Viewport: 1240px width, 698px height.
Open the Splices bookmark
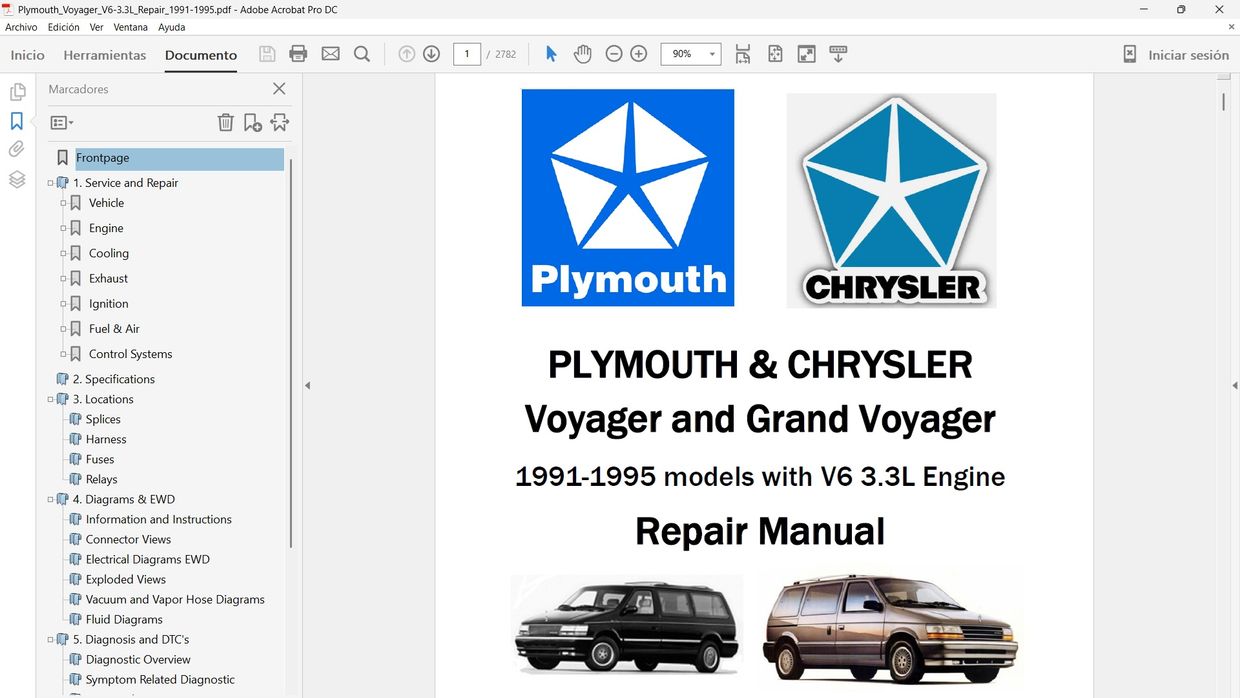point(103,419)
